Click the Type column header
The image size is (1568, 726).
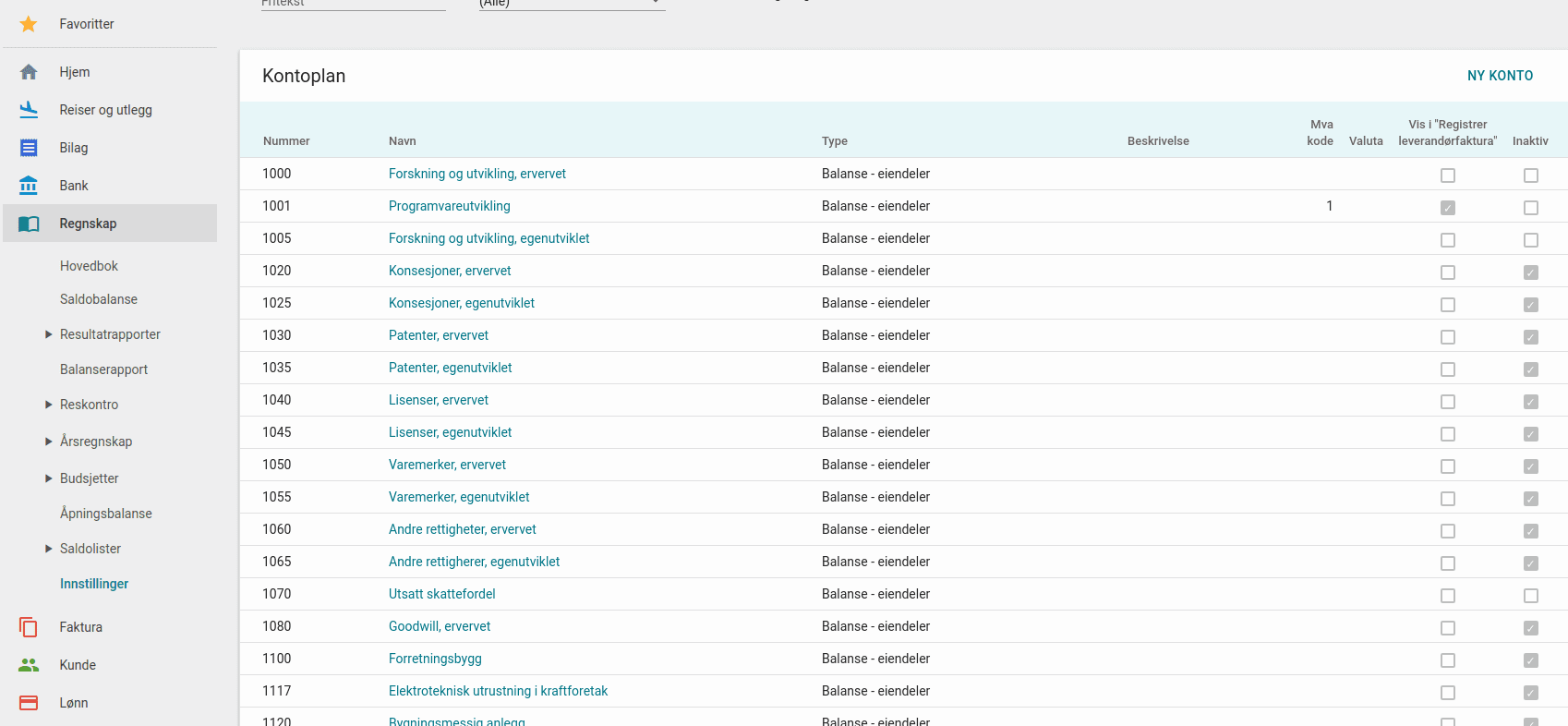pos(835,141)
